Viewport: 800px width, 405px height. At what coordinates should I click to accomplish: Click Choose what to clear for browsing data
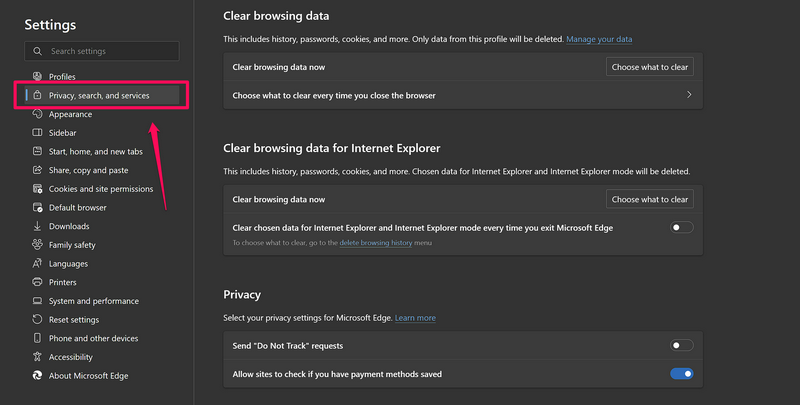650,67
